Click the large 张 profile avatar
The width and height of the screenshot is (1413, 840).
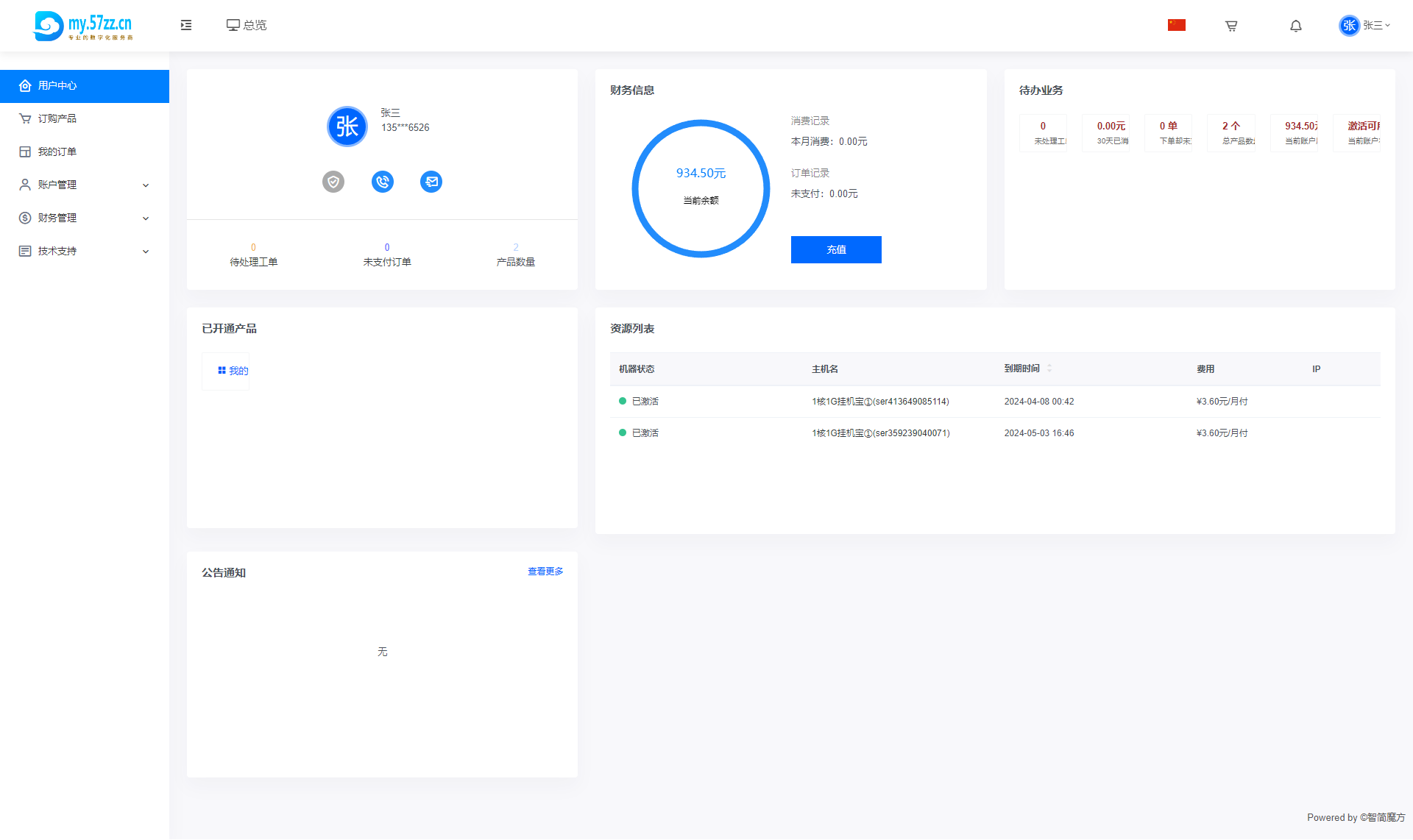tap(347, 127)
